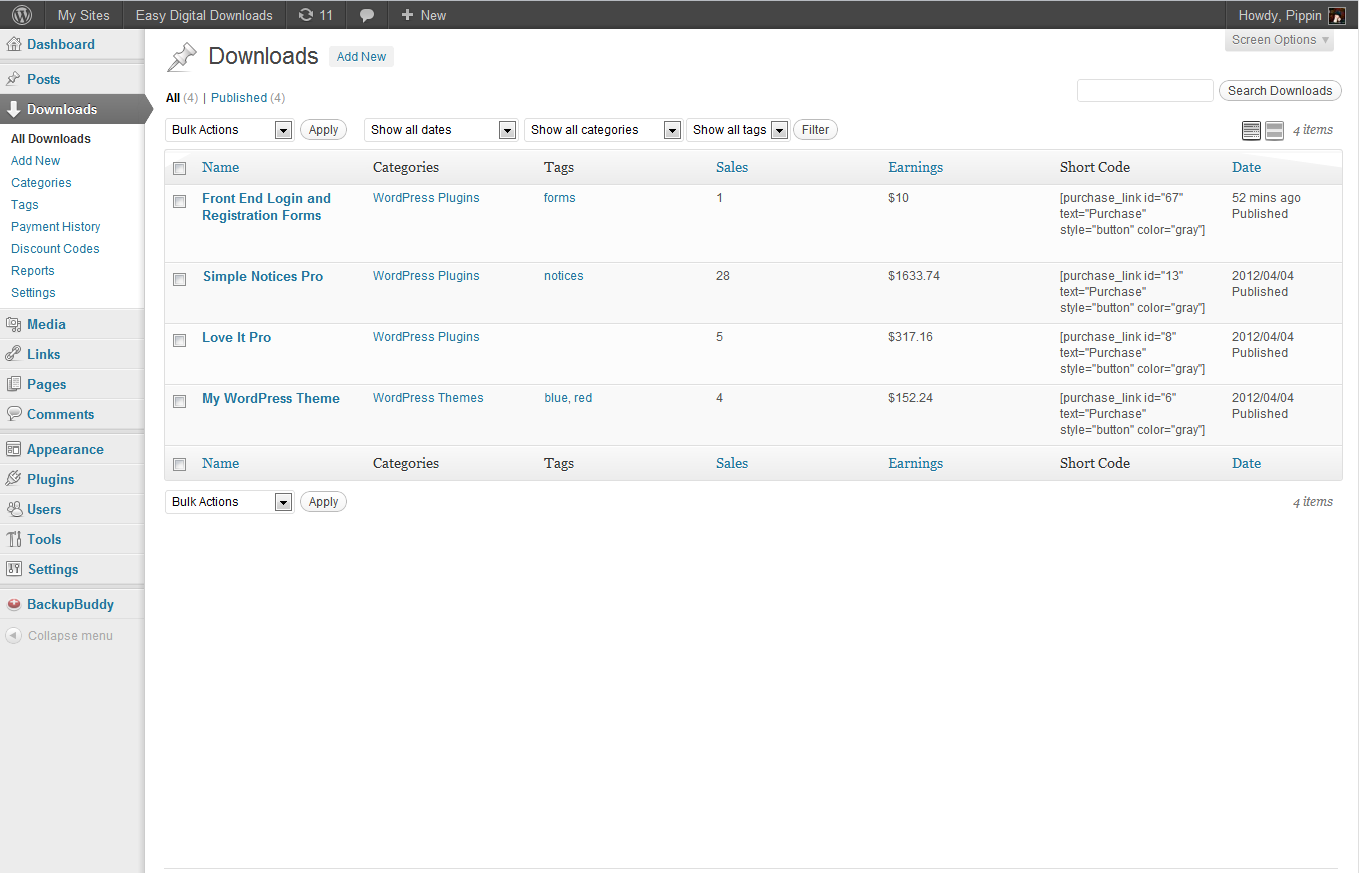Screen dimensions: 1359x873
Task: Open the Show all dates dropdown
Action: click(x=440, y=130)
